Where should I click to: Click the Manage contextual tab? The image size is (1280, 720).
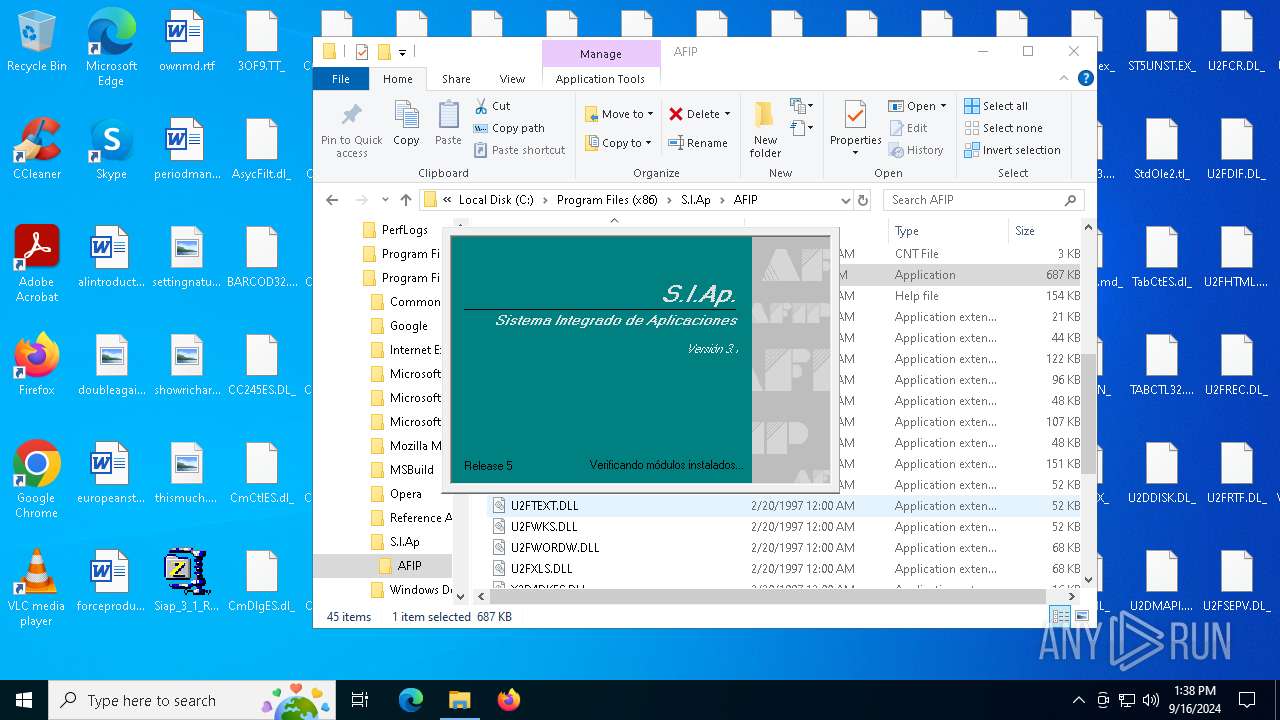coord(600,54)
